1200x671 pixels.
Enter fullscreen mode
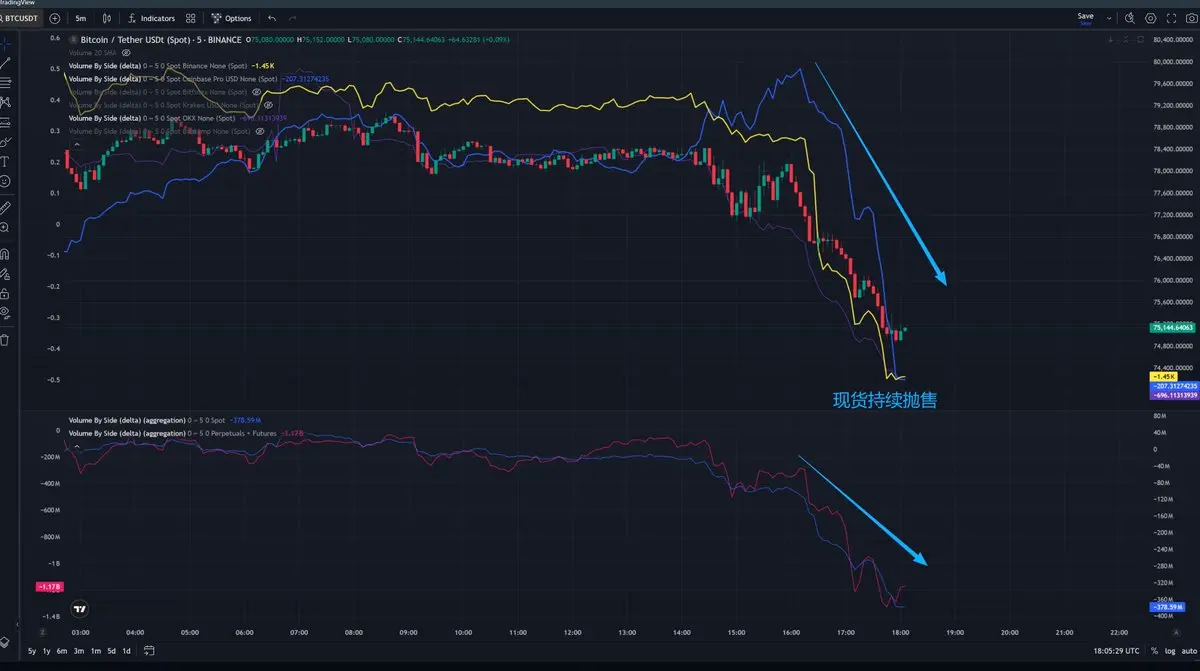(1171, 18)
